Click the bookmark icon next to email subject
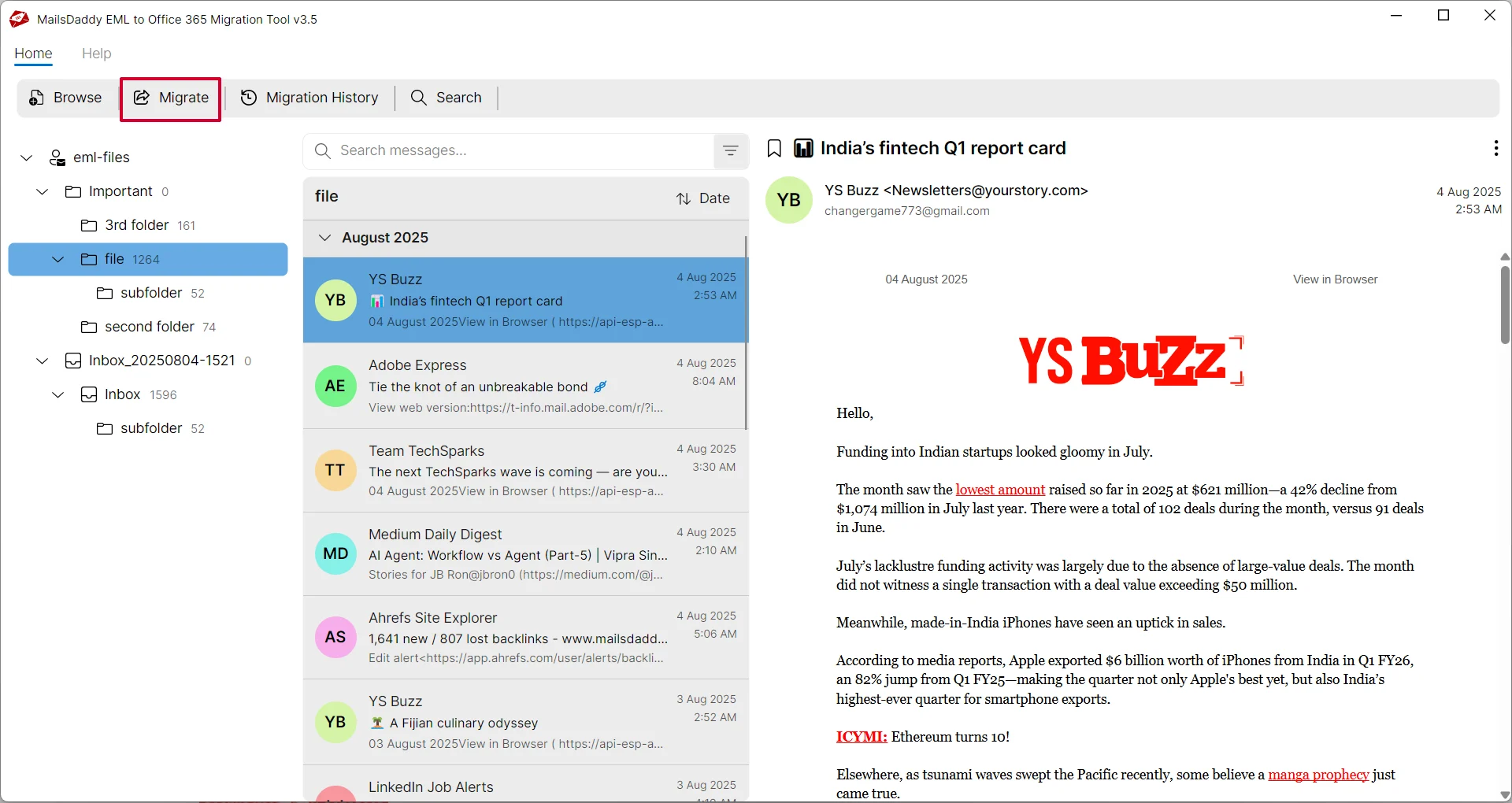The width and height of the screenshot is (1512, 803). coord(774,148)
